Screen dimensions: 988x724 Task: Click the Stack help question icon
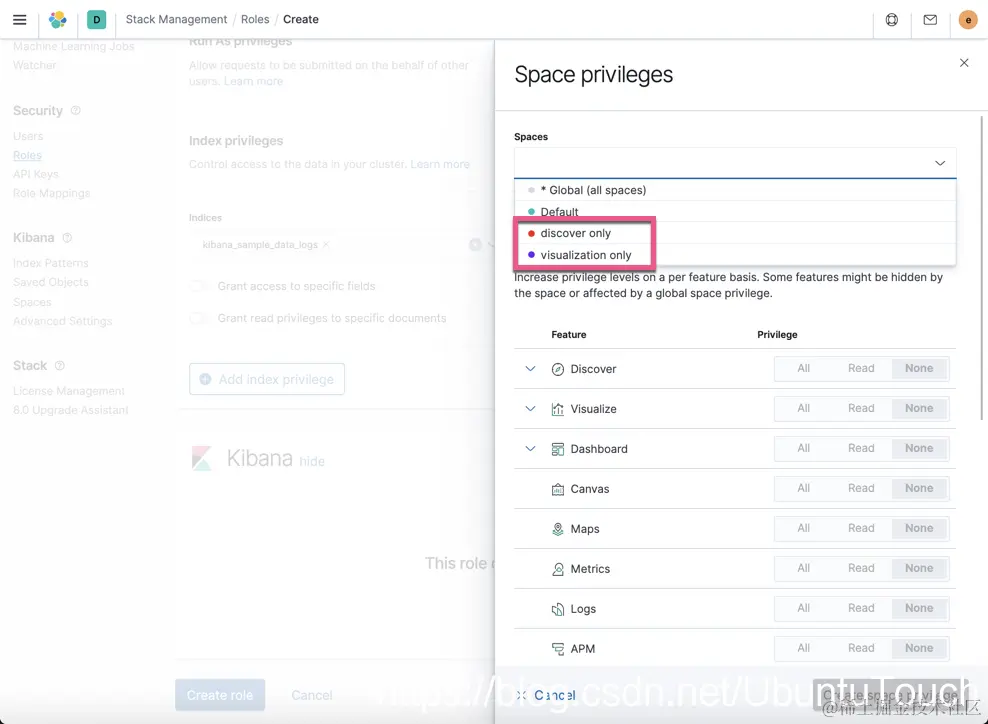tap(60, 365)
